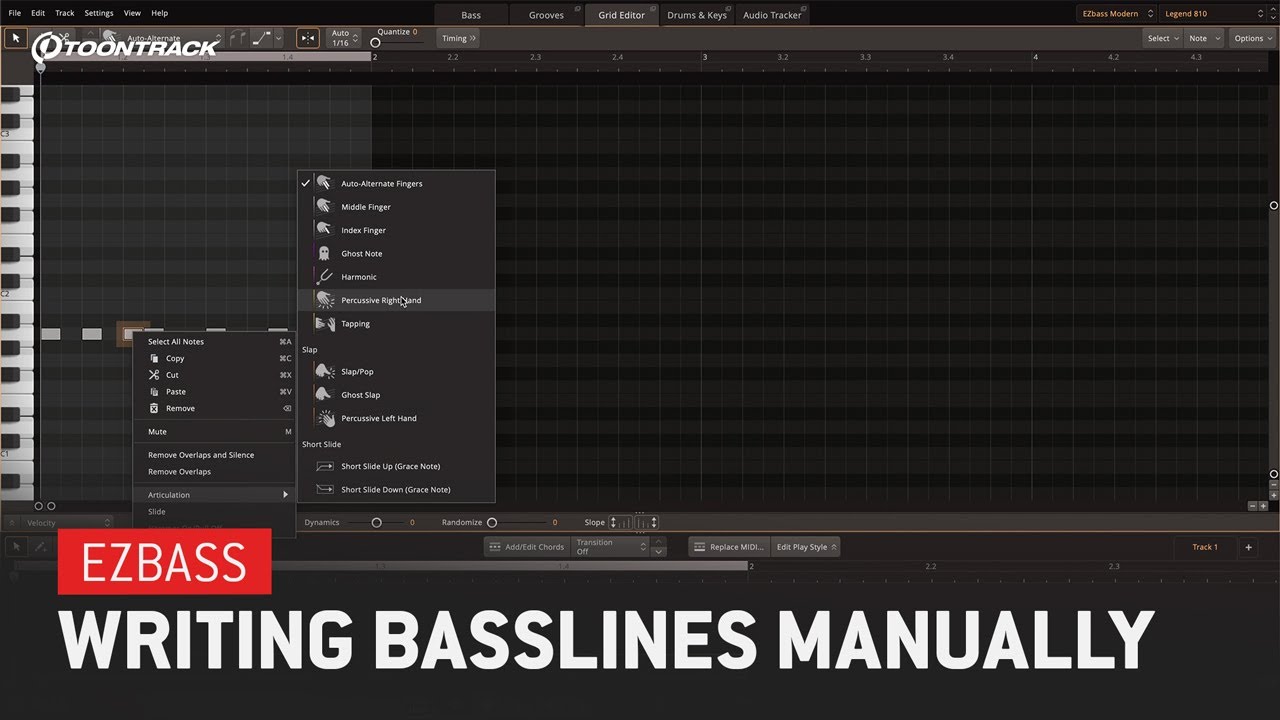Open the View menu
This screenshot has width=1280, height=720.
pos(132,13)
